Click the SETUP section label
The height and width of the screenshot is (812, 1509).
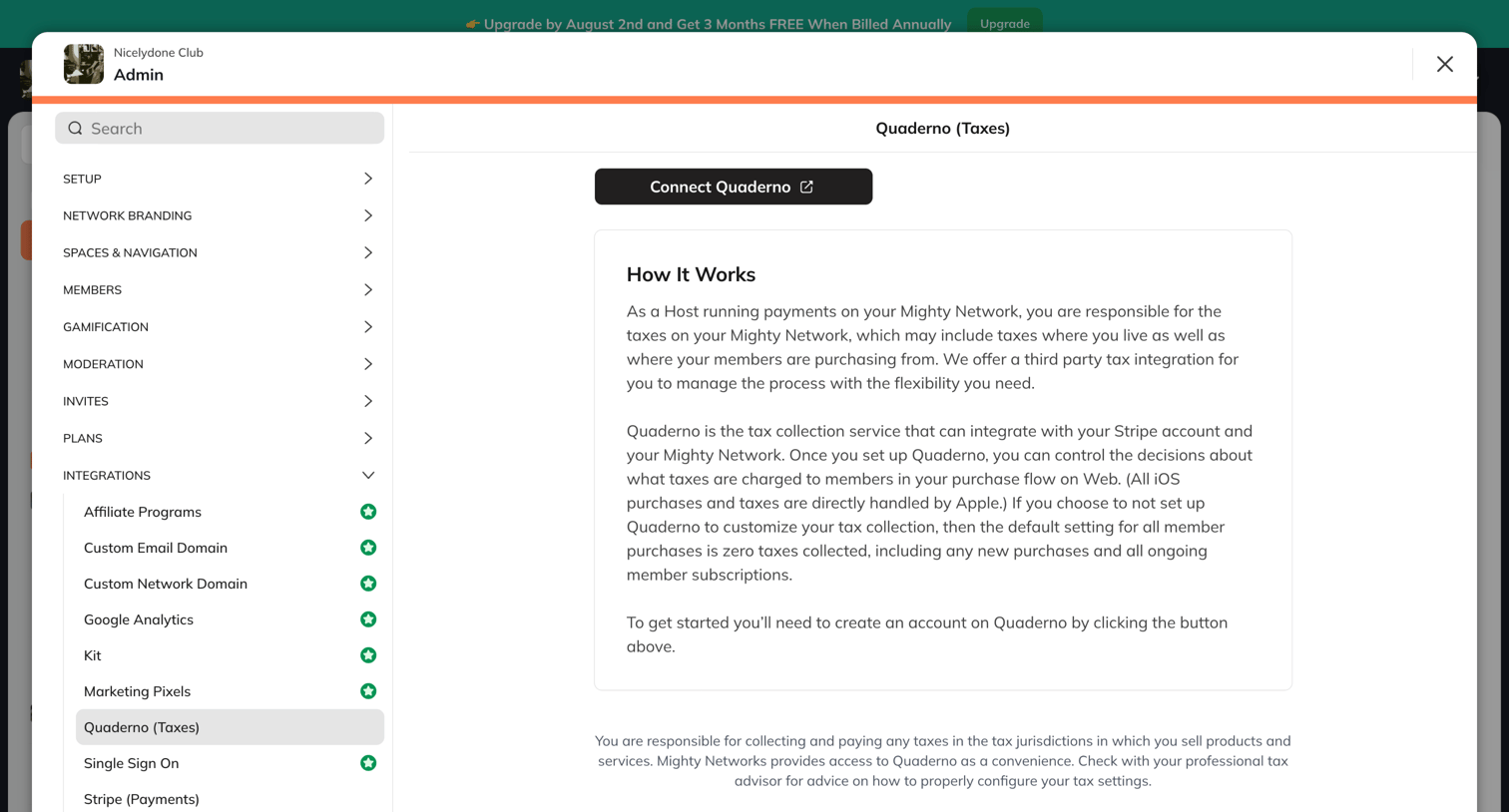[x=82, y=179]
